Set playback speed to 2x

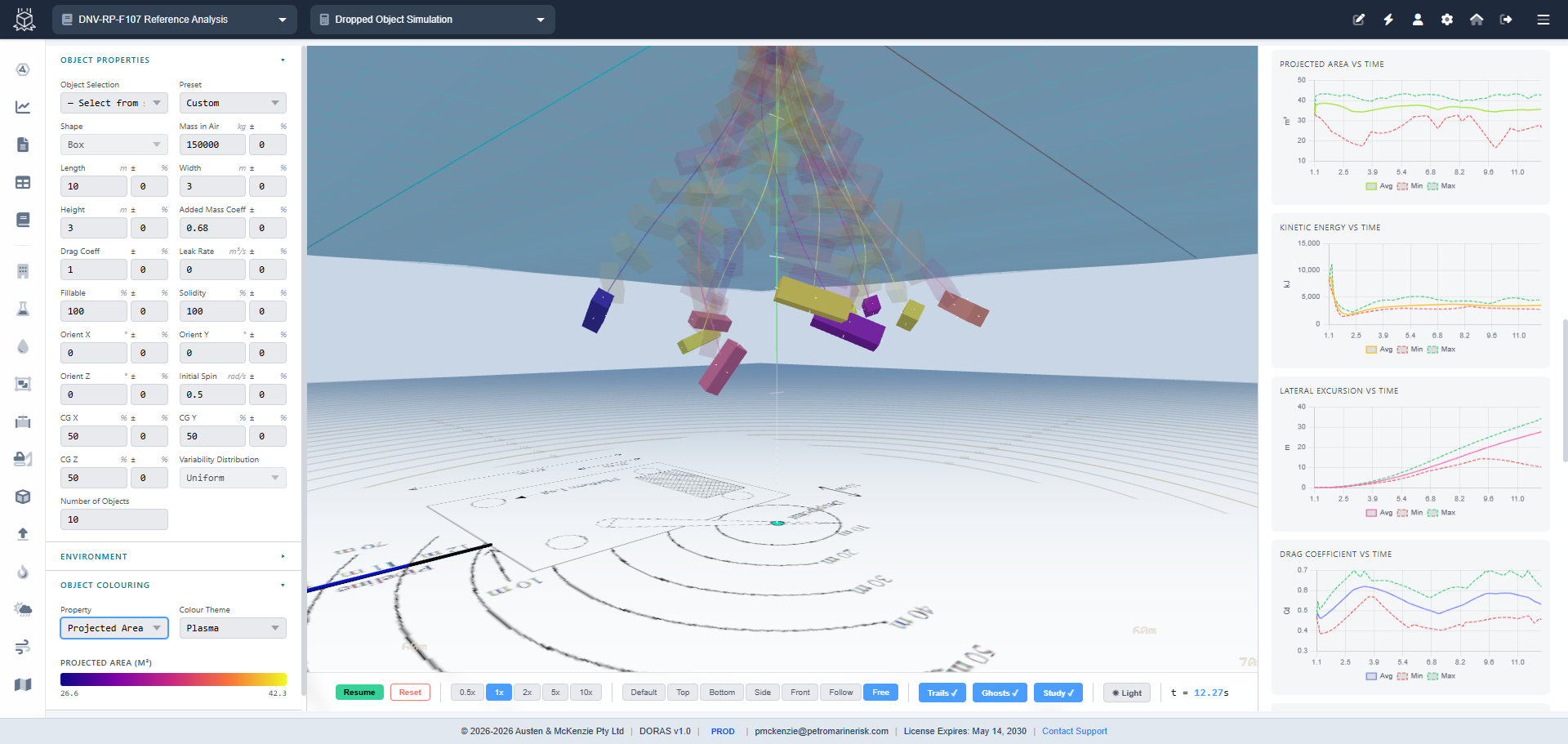pyautogui.click(x=528, y=693)
